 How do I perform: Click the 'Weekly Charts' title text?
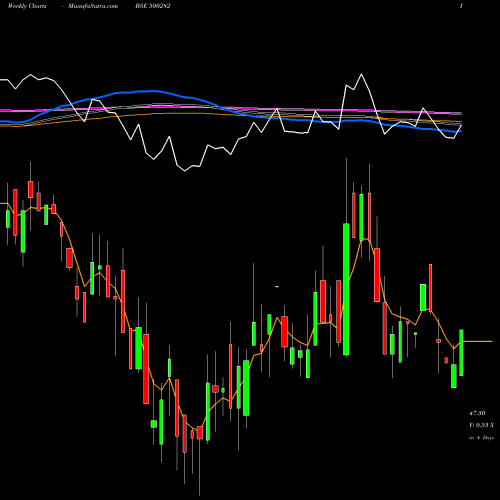(x=27, y=6)
